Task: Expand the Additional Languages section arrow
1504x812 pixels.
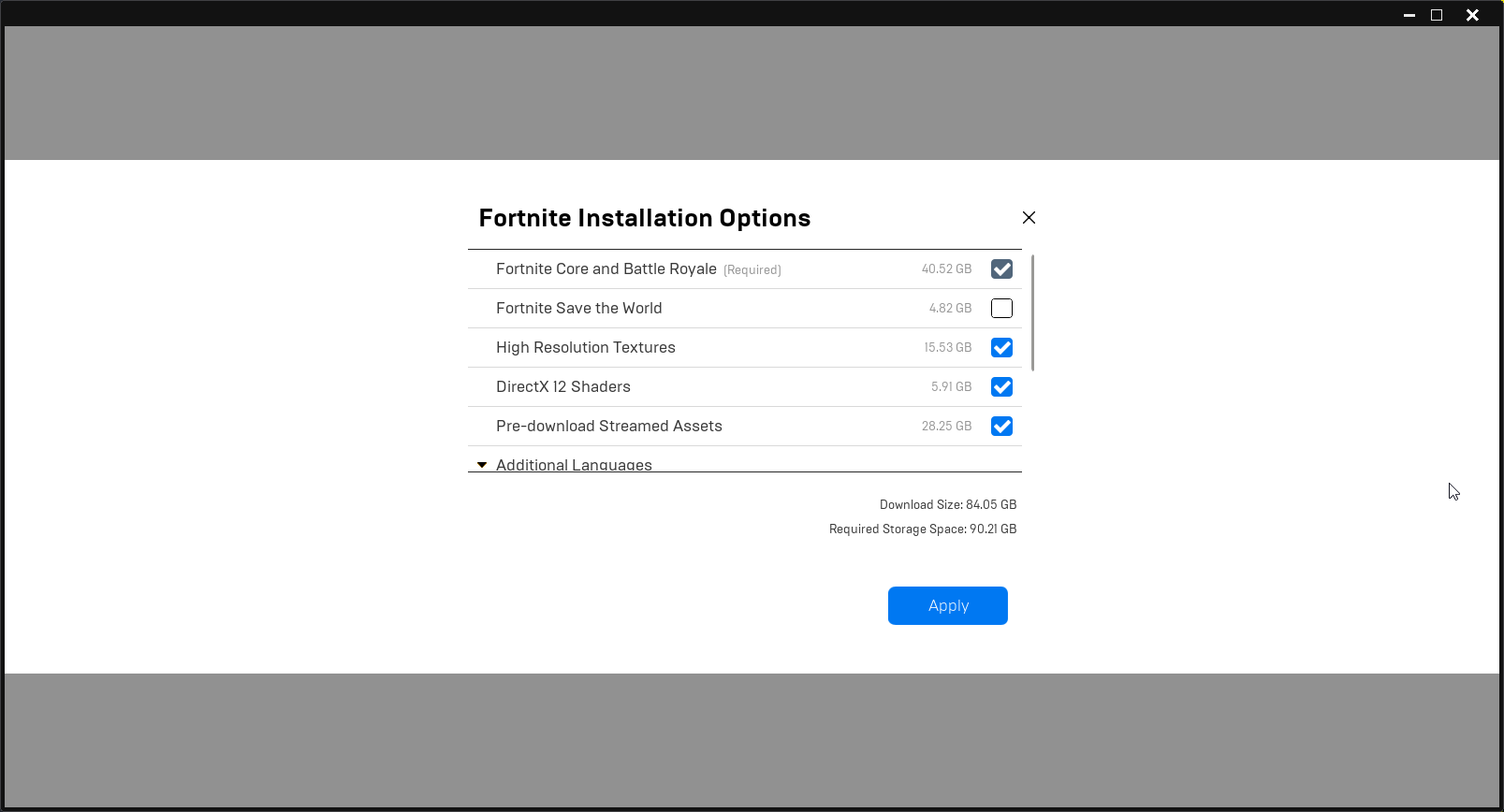Action: click(x=482, y=465)
